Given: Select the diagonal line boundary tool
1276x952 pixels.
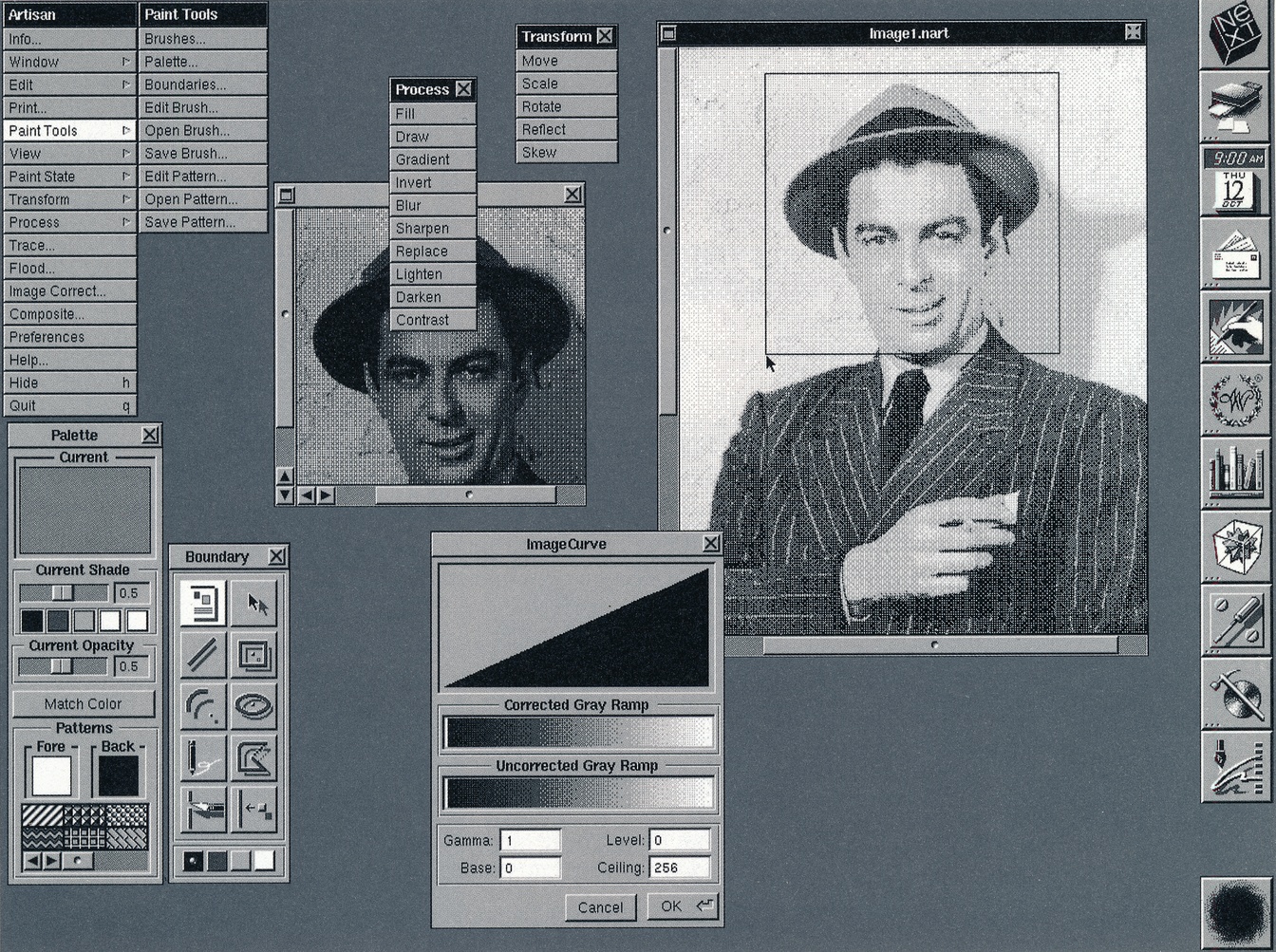Looking at the screenshot, I should tap(203, 655).
